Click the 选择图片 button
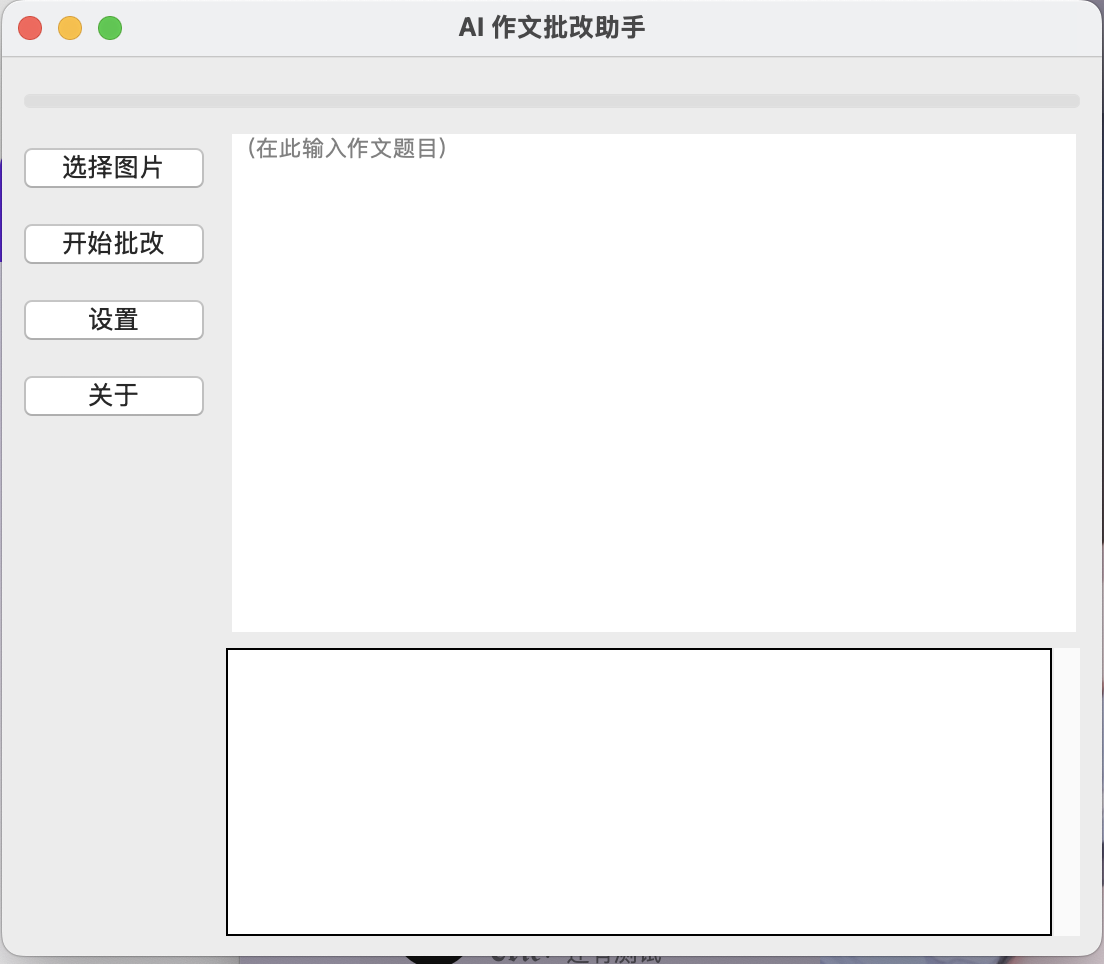The height and width of the screenshot is (964, 1104). pos(114,168)
